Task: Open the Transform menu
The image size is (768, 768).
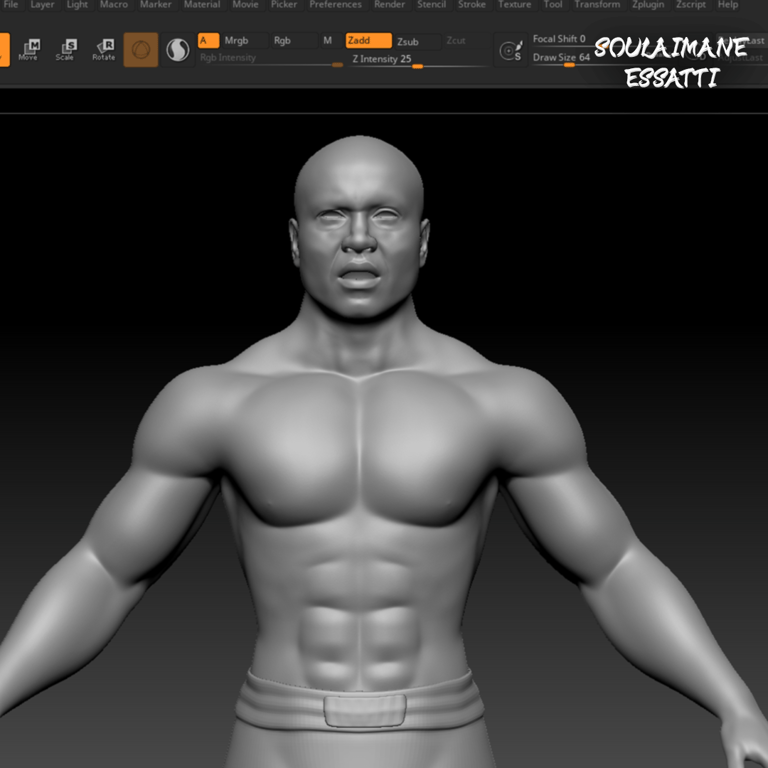Action: point(597,4)
